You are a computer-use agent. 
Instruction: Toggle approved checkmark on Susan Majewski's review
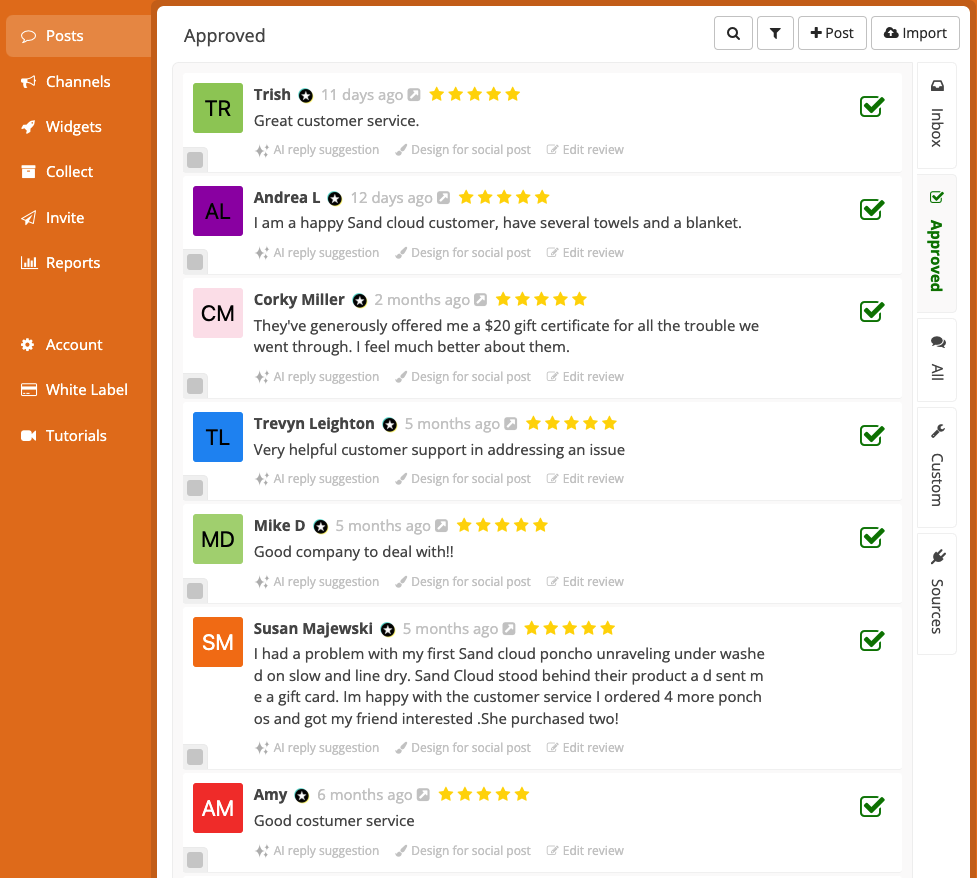pyautogui.click(x=872, y=641)
